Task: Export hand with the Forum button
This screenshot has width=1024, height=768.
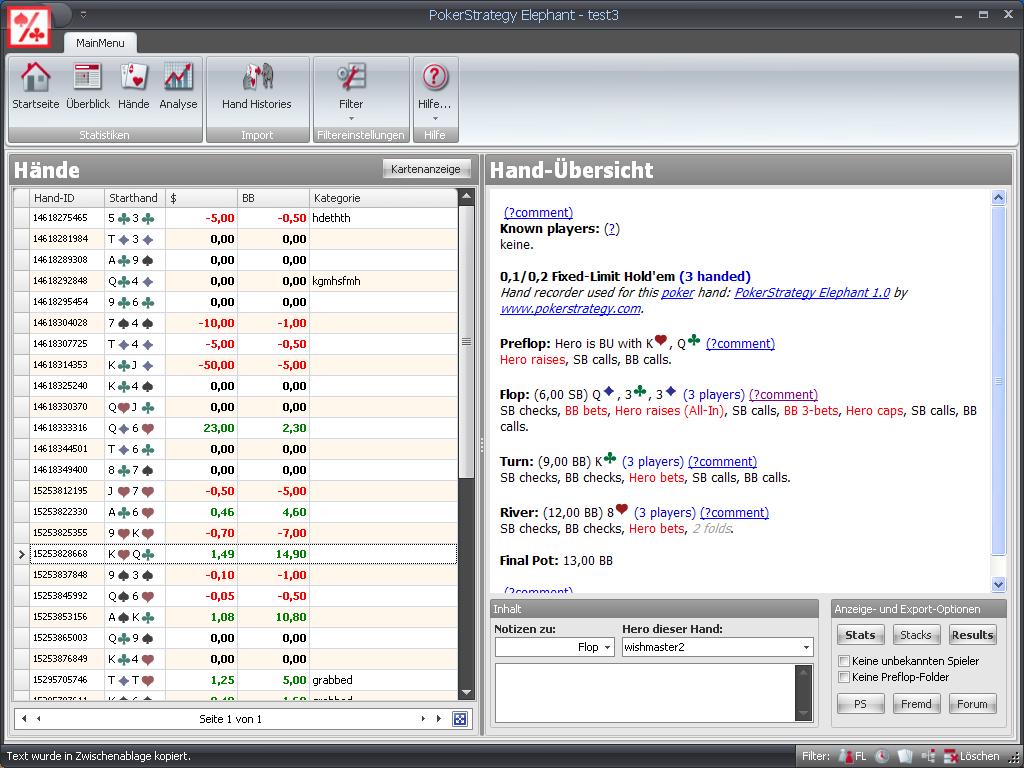Action: coord(972,704)
